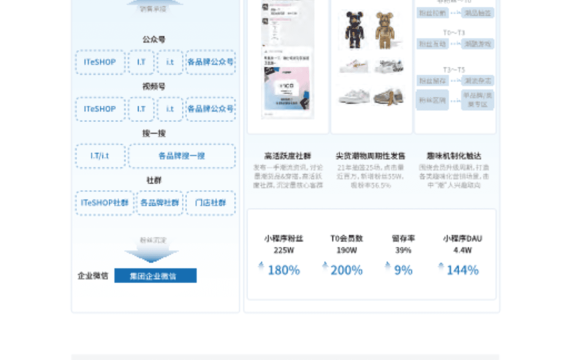Click the up arrow next to 200%
The width and height of the screenshot is (570, 360).
point(325,266)
